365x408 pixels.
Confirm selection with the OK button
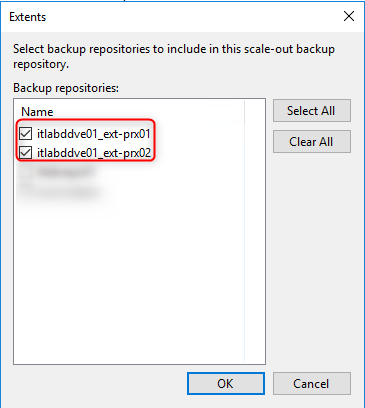[x=226, y=383]
